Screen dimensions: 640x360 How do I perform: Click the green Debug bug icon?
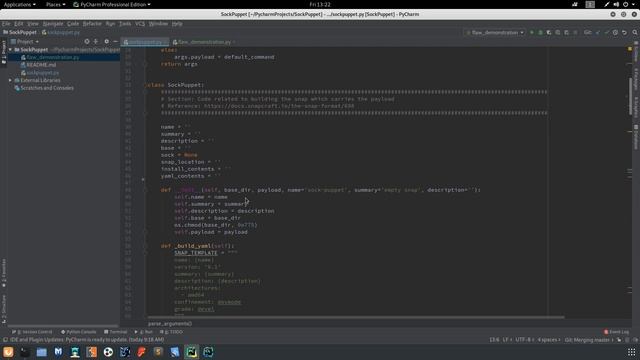pos(540,32)
